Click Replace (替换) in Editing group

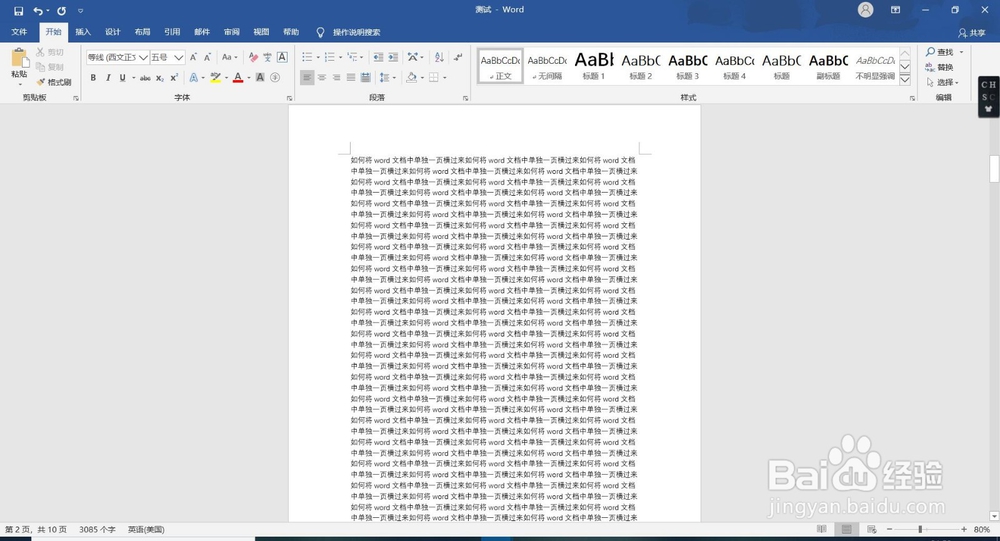(x=939, y=67)
